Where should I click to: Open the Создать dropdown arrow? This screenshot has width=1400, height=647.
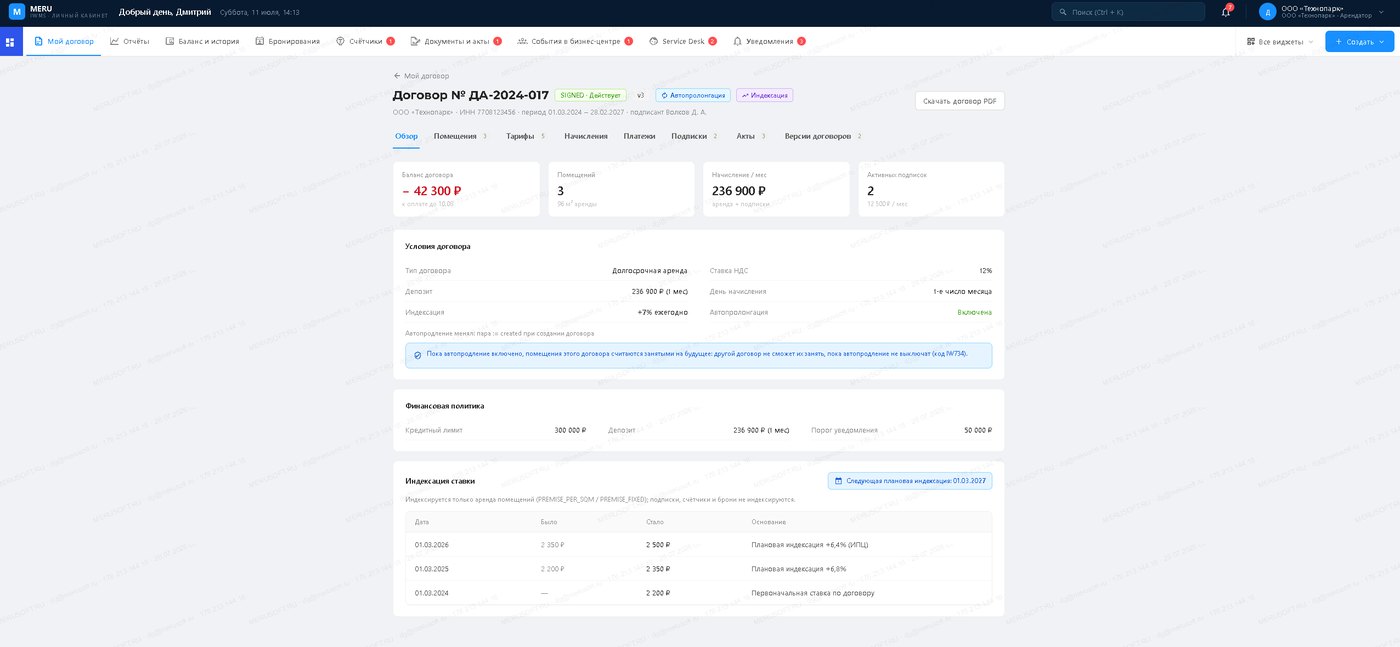(1381, 41)
